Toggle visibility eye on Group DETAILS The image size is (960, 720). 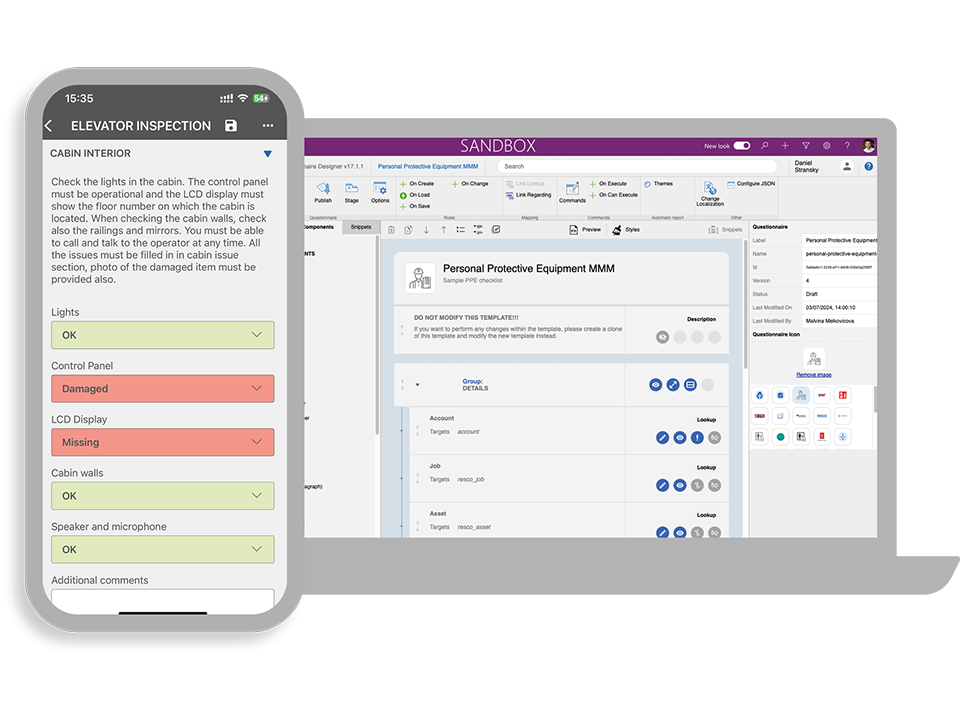656,385
